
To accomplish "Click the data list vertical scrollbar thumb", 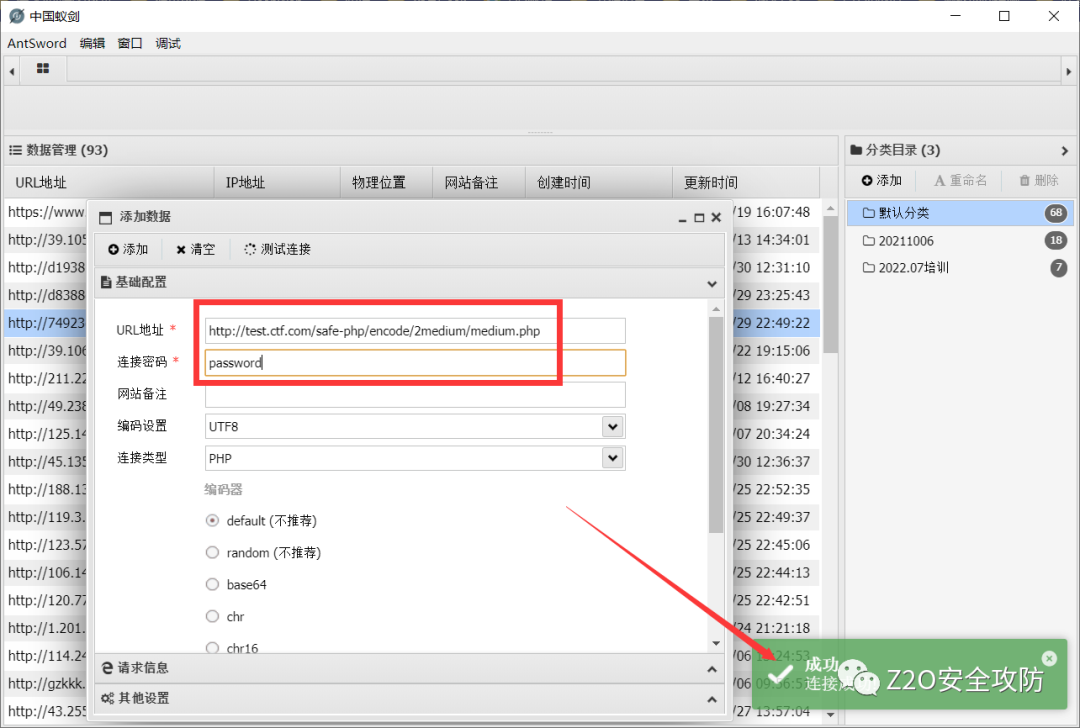I will (x=830, y=284).
